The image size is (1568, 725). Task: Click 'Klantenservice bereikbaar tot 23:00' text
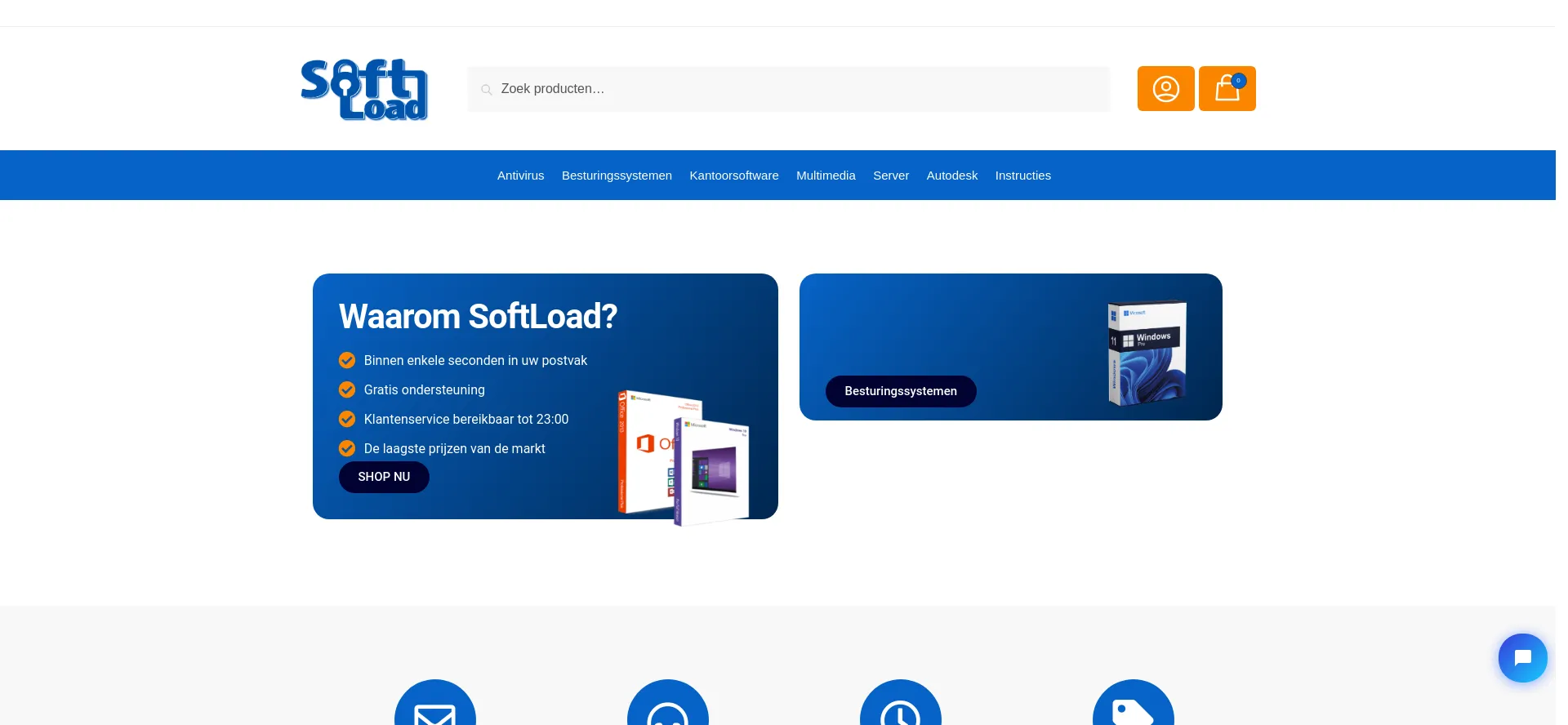point(466,419)
